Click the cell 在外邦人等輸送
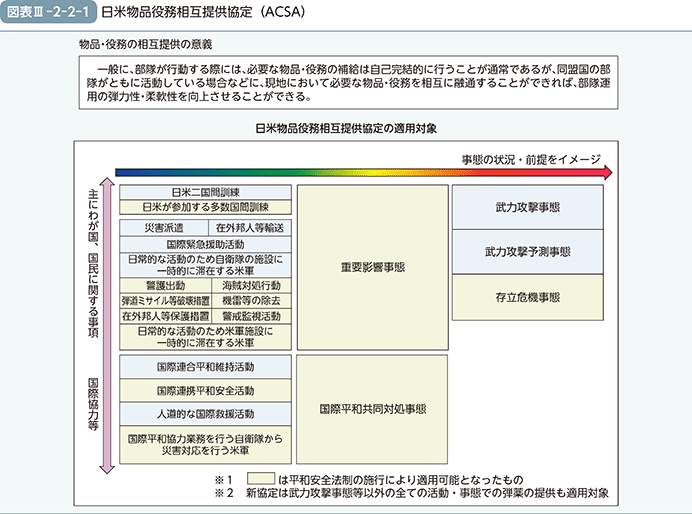Viewport: 692px width, 514px height. pos(250,228)
